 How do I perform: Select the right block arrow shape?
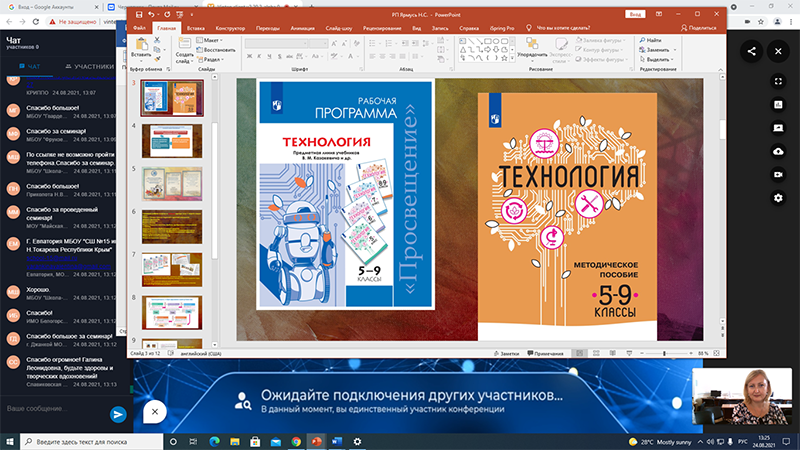(x=487, y=49)
